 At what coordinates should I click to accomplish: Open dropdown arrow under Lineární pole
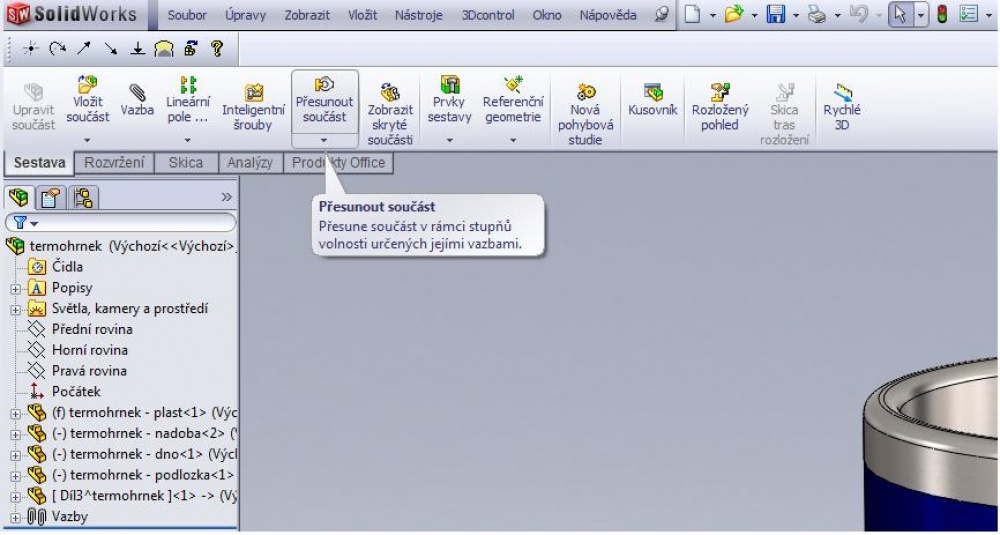coord(188,140)
